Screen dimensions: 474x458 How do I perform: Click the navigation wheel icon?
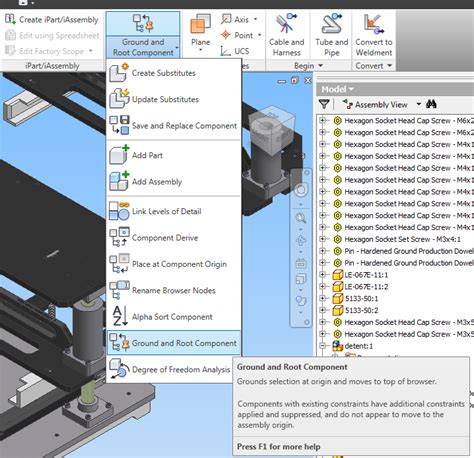coord(301,190)
